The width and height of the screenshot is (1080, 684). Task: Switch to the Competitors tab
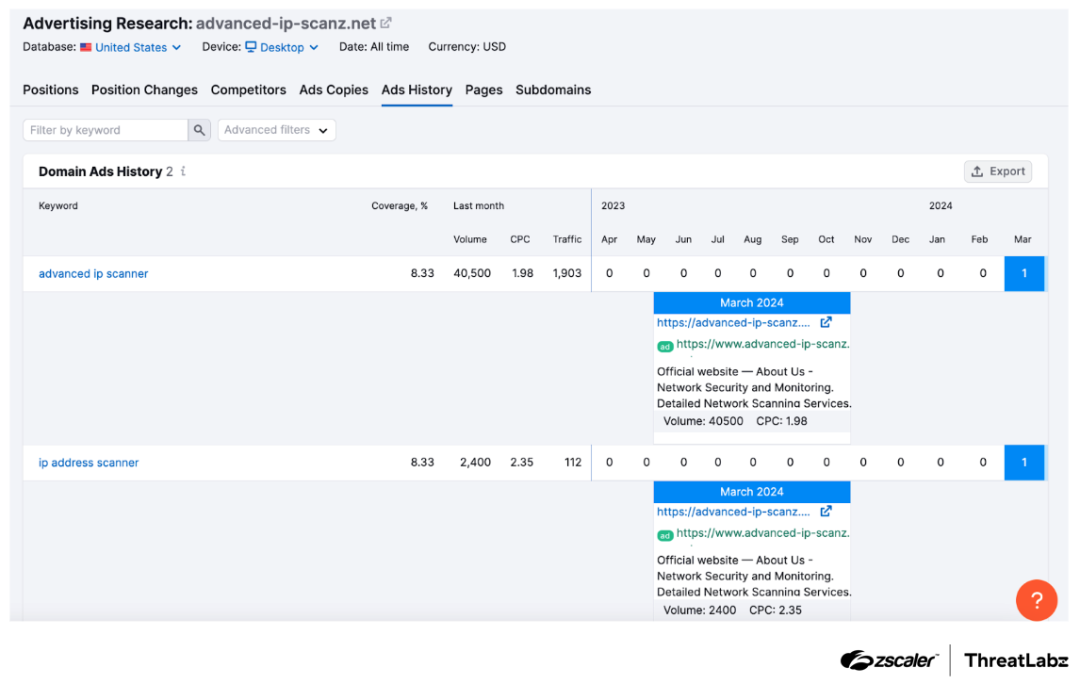click(248, 90)
